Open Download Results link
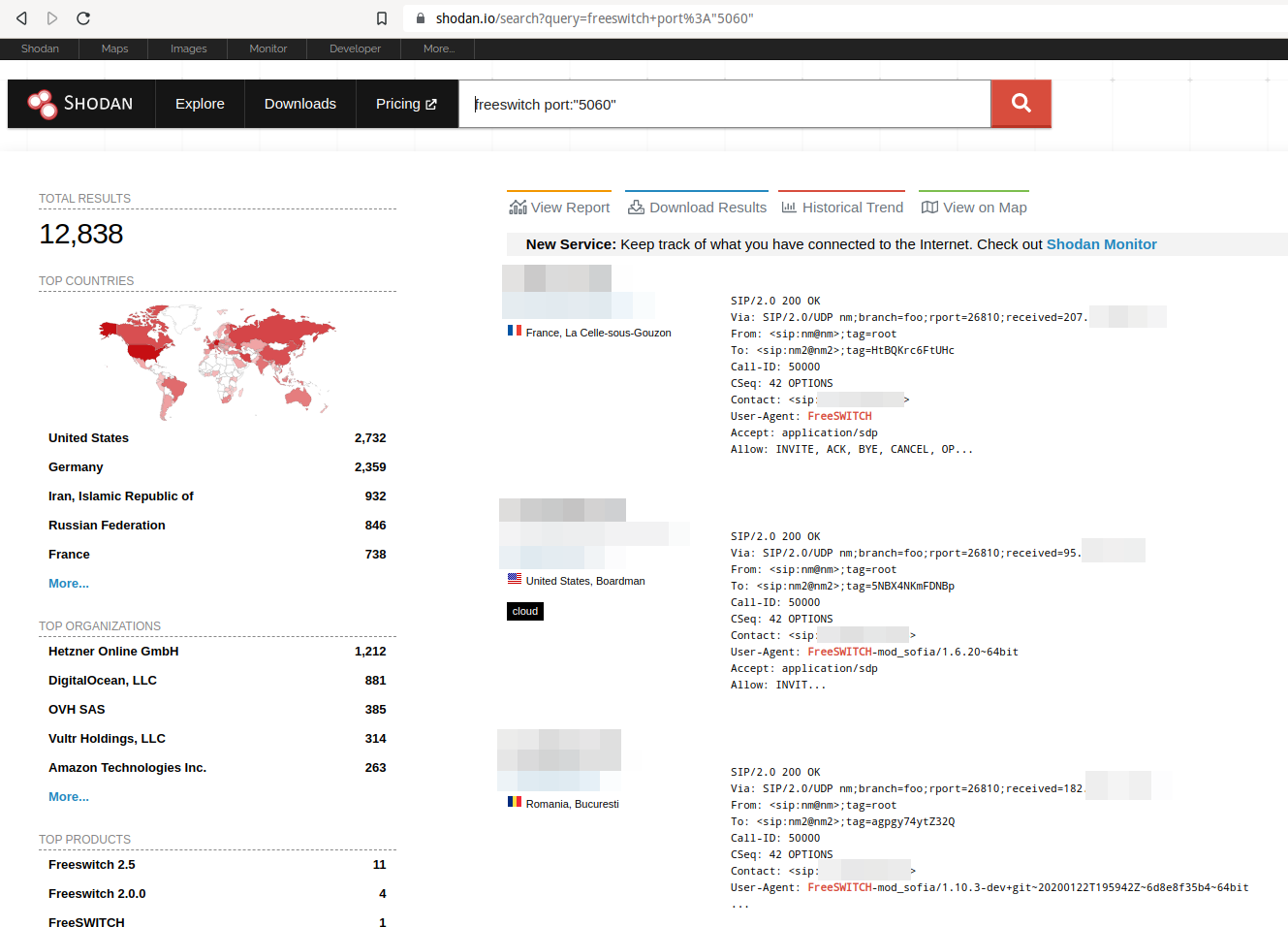Image resolution: width=1288 pixels, height=927 pixels. click(697, 208)
